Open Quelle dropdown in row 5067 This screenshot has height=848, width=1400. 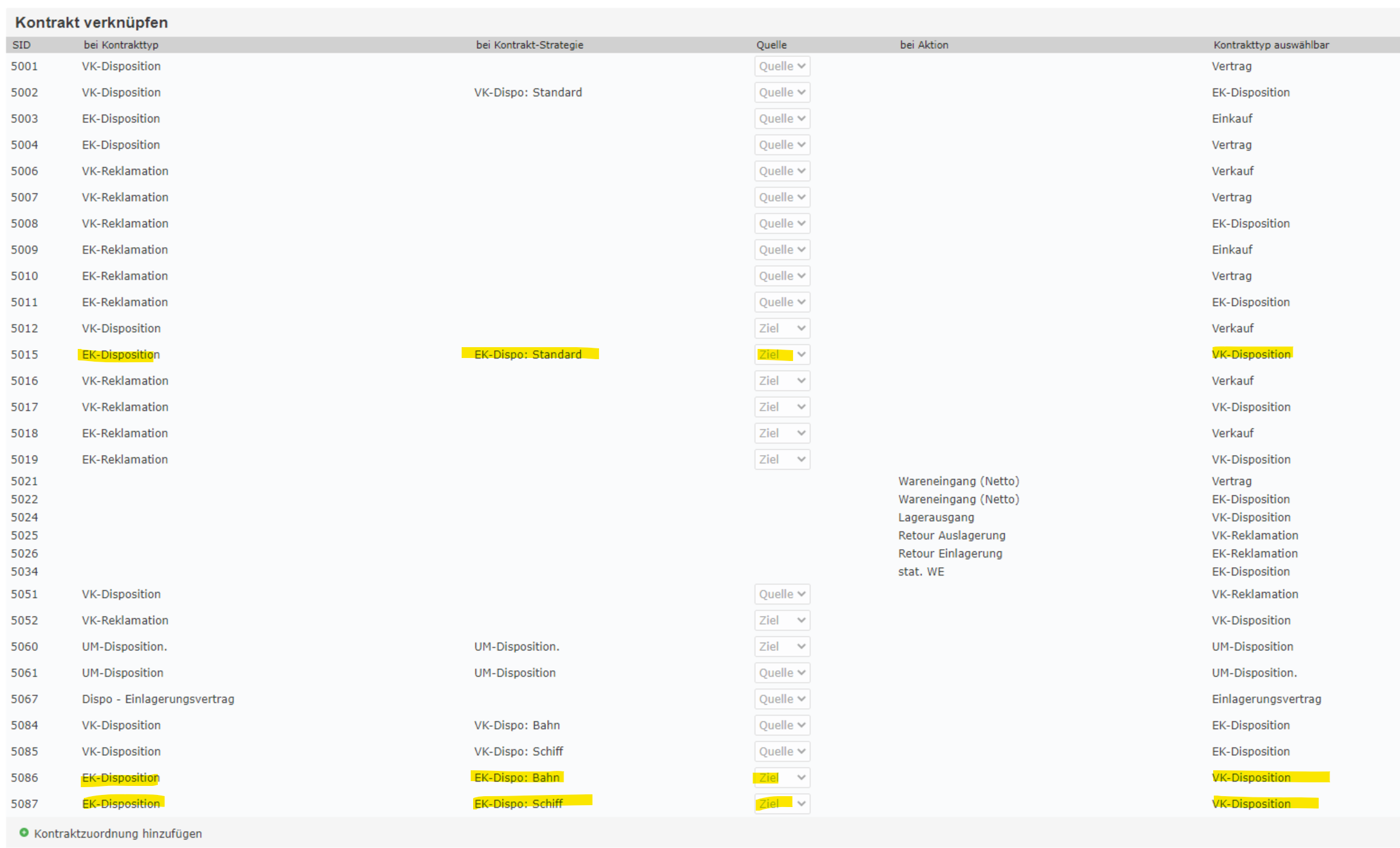point(782,699)
